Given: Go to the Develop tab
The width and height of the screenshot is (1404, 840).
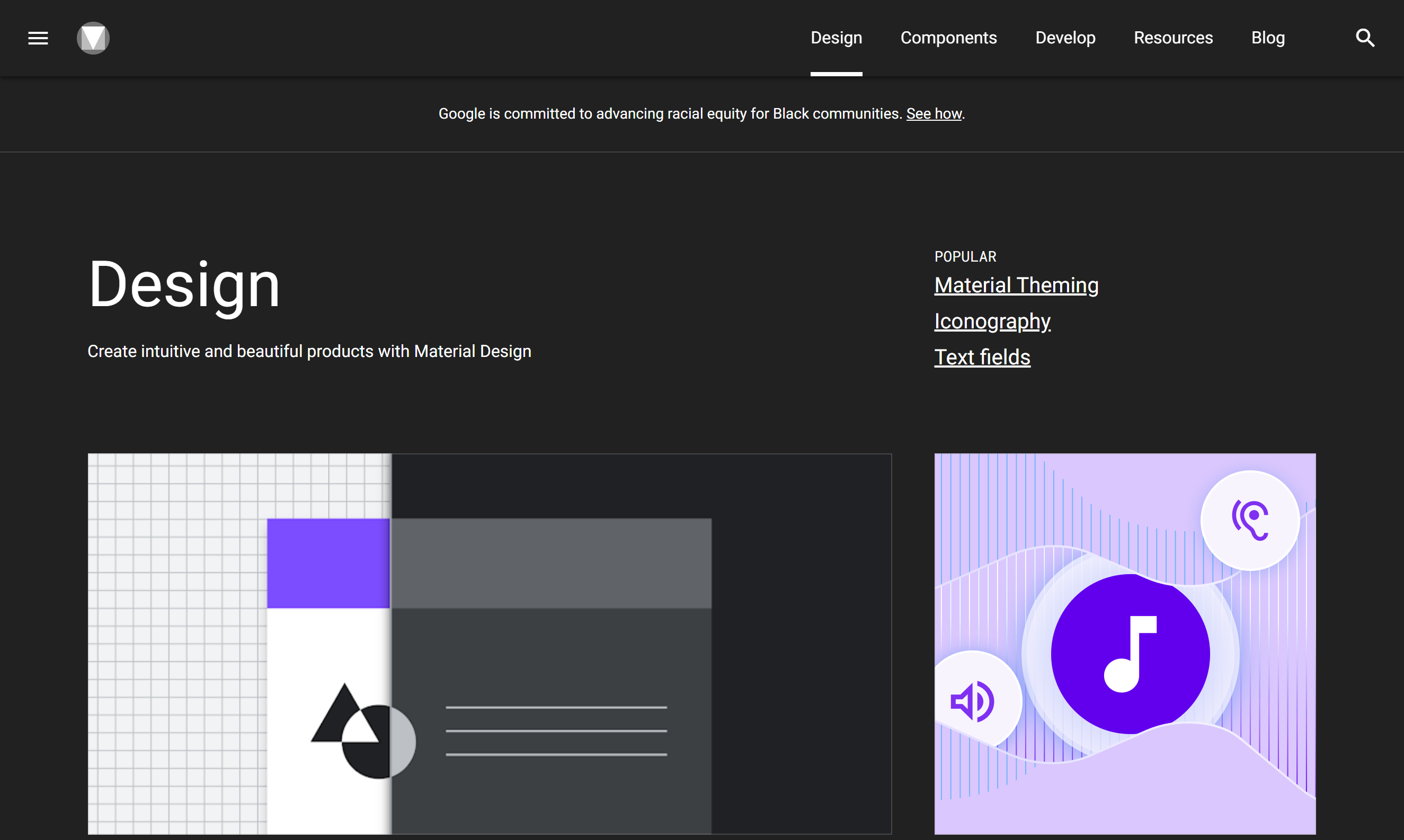Looking at the screenshot, I should click(x=1065, y=38).
